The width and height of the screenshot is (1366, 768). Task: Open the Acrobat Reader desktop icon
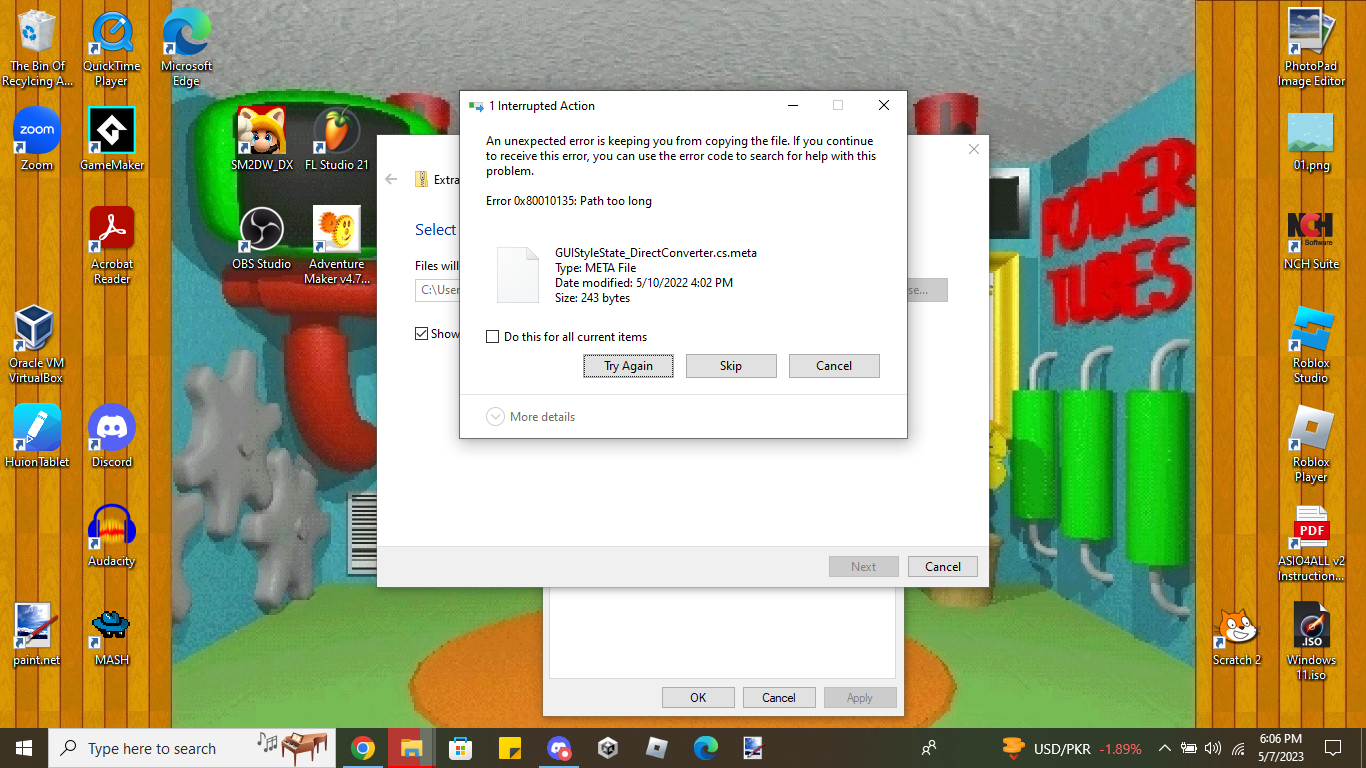click(x=112, y=246)
